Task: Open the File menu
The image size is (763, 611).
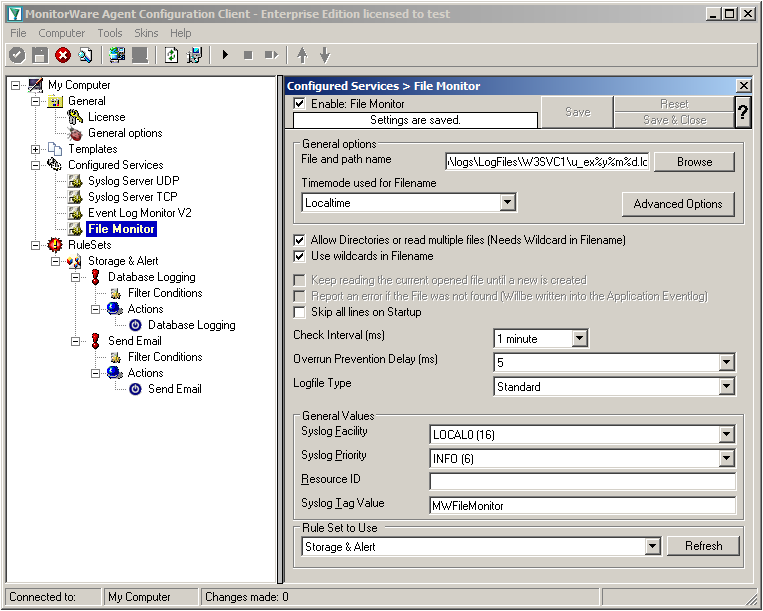Action: (18, 33)
